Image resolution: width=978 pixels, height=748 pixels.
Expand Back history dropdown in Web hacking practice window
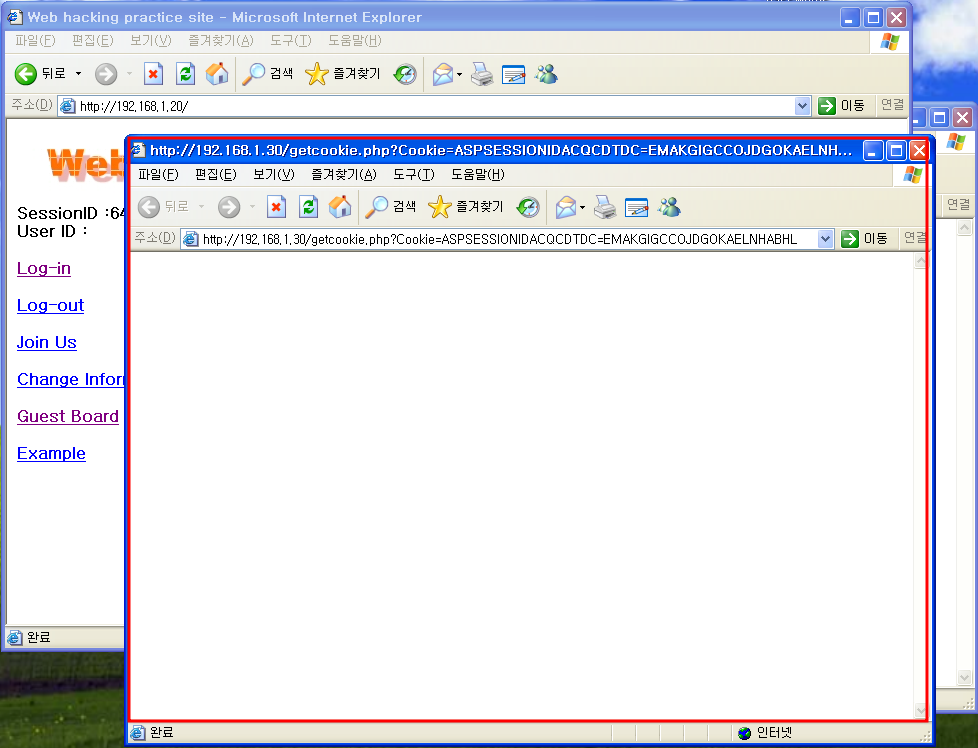click(x=79, y=74)
